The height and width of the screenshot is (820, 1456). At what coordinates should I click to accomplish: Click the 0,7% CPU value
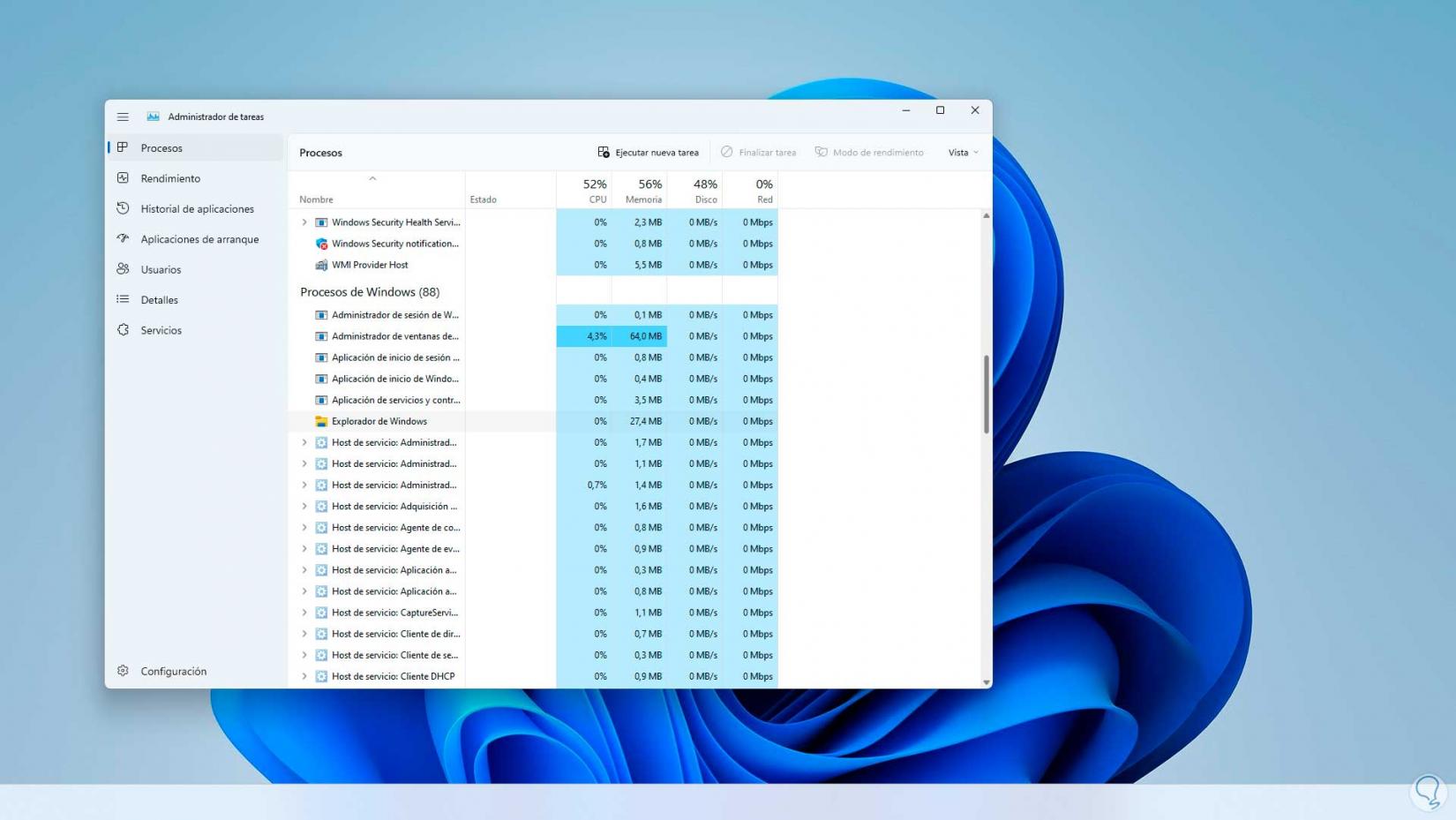[597, 485]
